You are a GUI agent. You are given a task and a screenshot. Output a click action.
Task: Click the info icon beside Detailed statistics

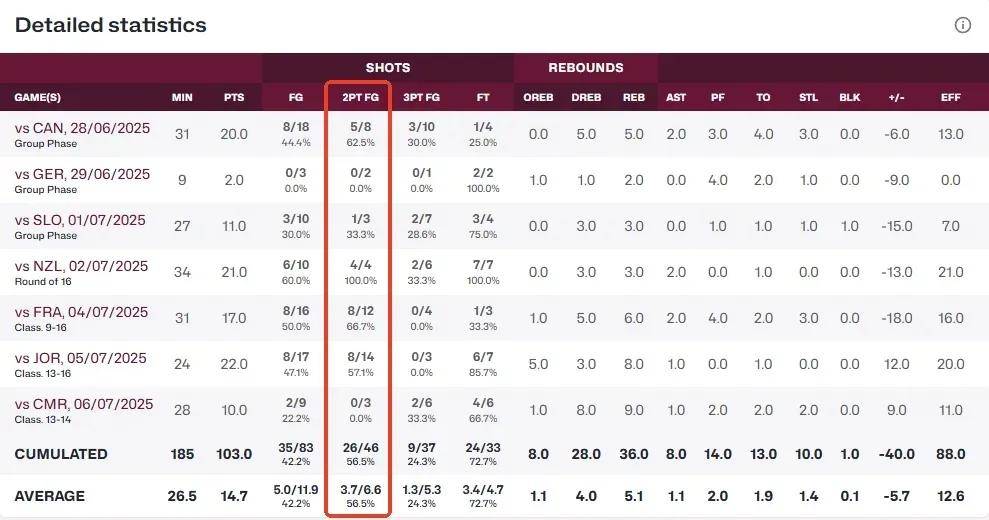(962, 26)
